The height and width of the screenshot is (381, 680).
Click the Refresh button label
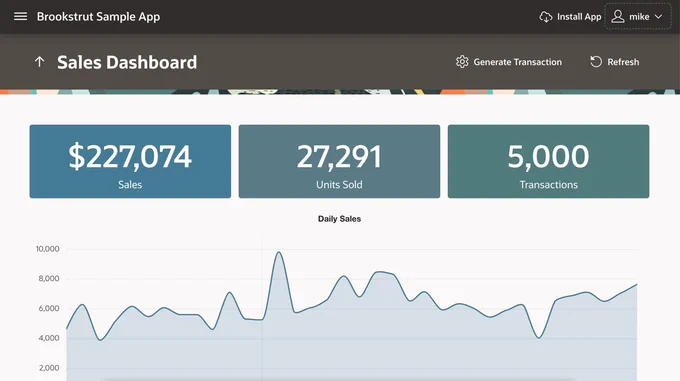(x=623, y=62)
